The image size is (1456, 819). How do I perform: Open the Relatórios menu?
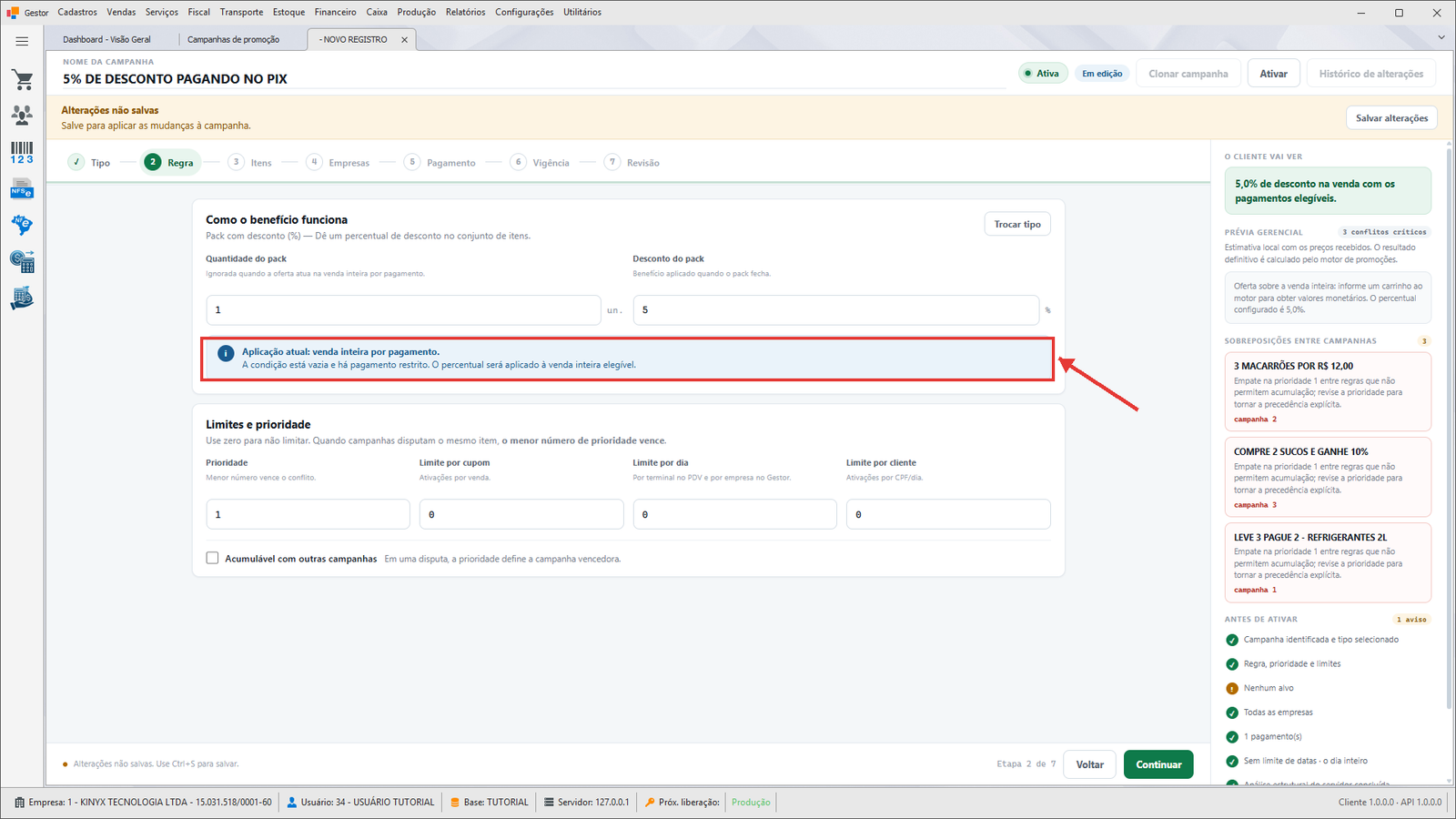tap(466, 12)
